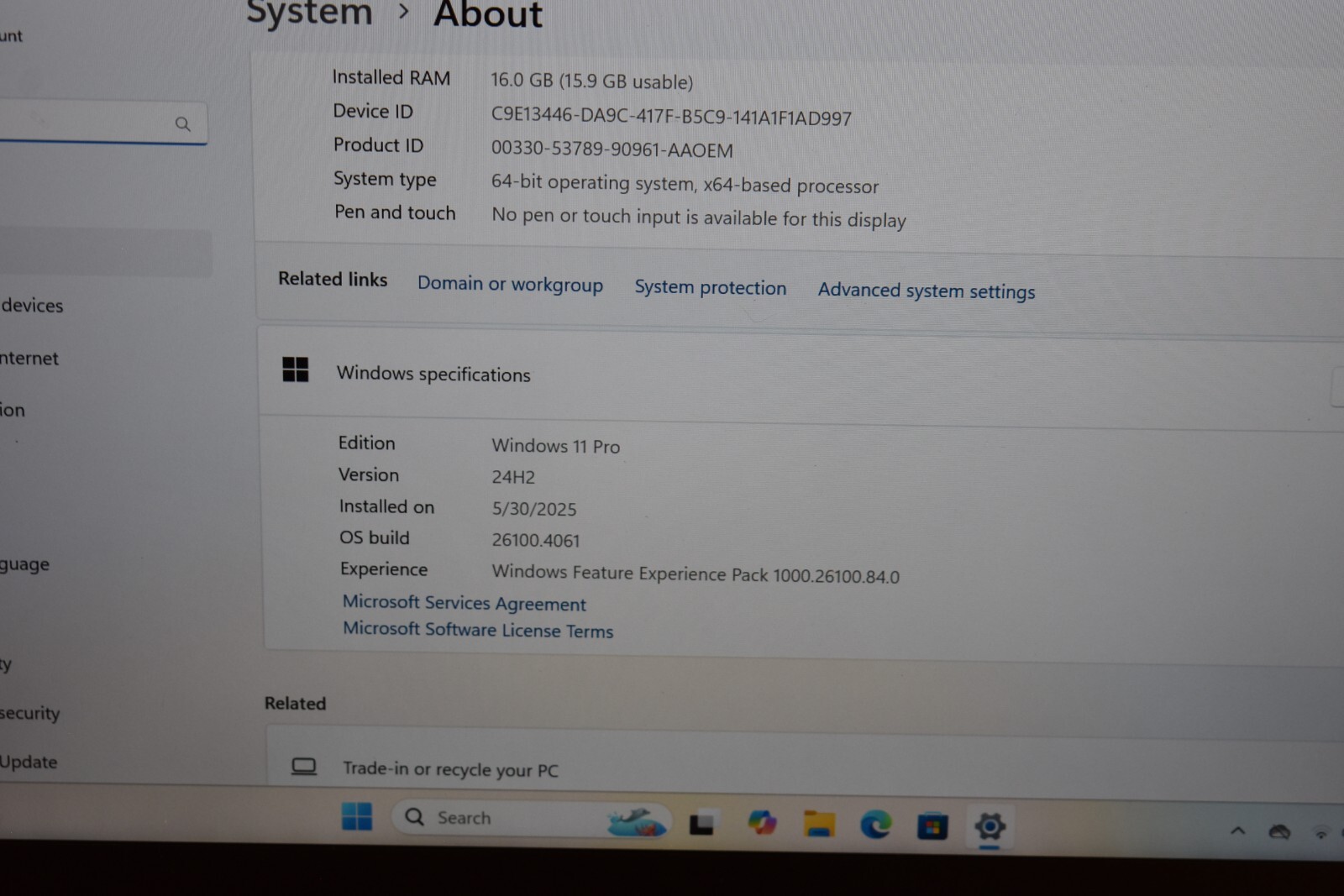This screenshot has width=1344, height=896.
Task: Open Advanced system settings link
Action: point(927,291)
